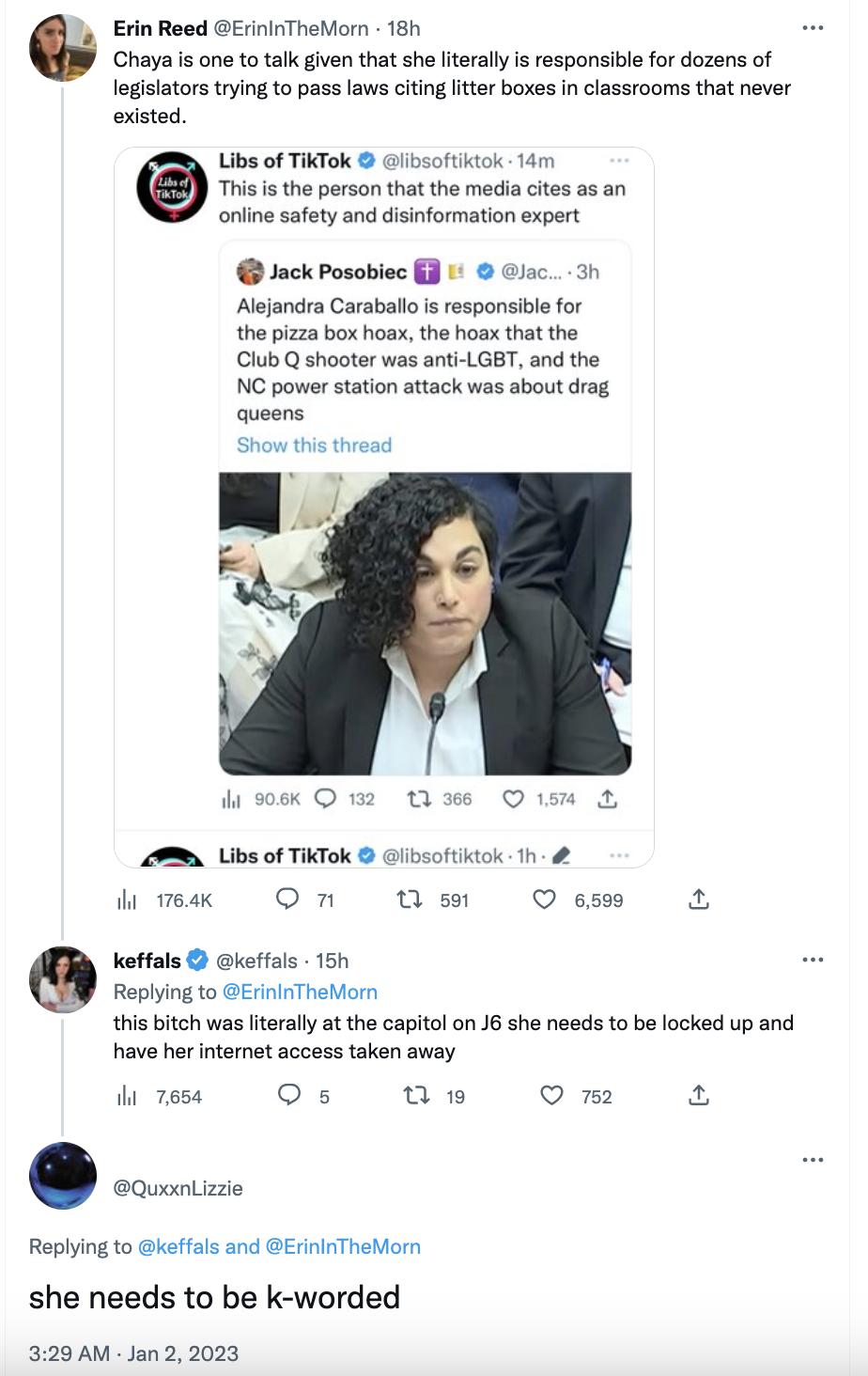Open reply icon on keffals tweet
The height and width of the screenshot is (1376, 868).
(289, 1096)
